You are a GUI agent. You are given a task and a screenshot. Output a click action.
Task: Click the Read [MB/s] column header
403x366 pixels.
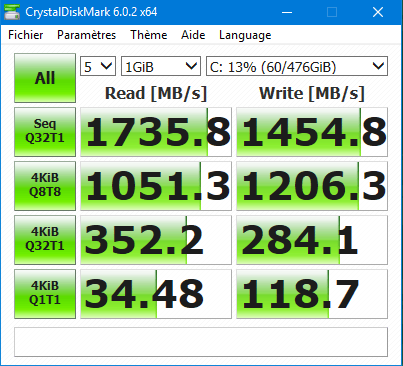156,93
